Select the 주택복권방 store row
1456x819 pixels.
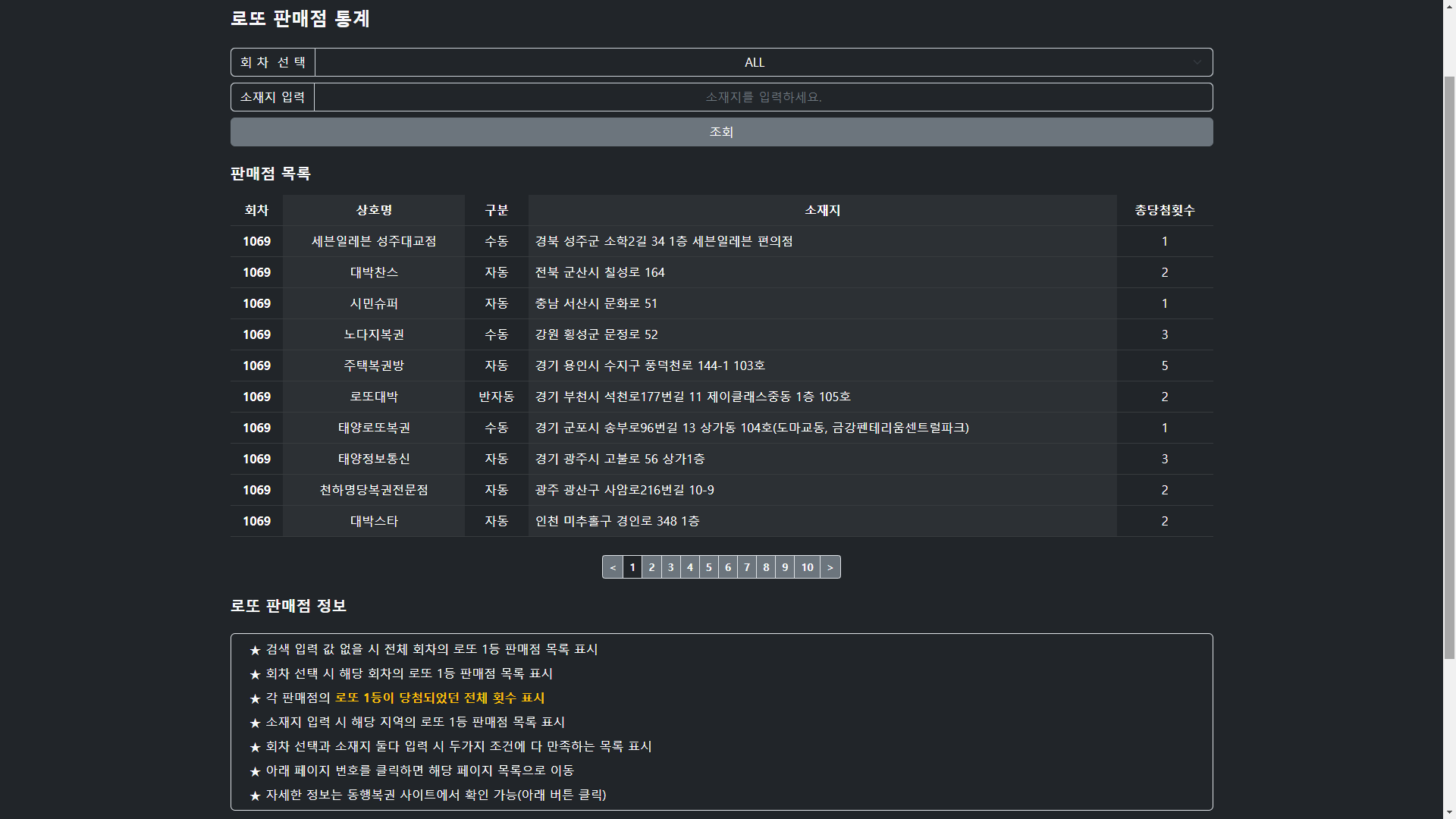[x=374, y=366]
